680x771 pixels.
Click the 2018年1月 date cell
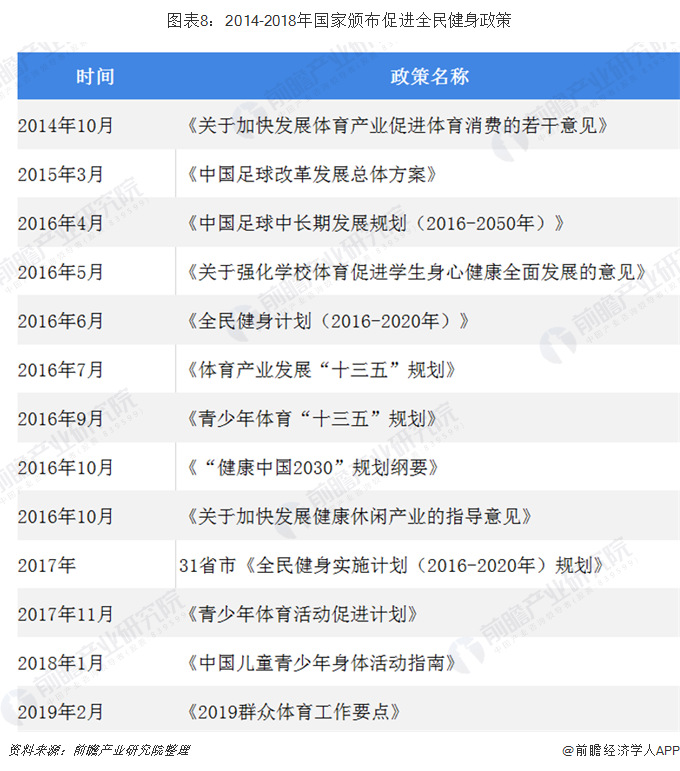pos(60,663)
